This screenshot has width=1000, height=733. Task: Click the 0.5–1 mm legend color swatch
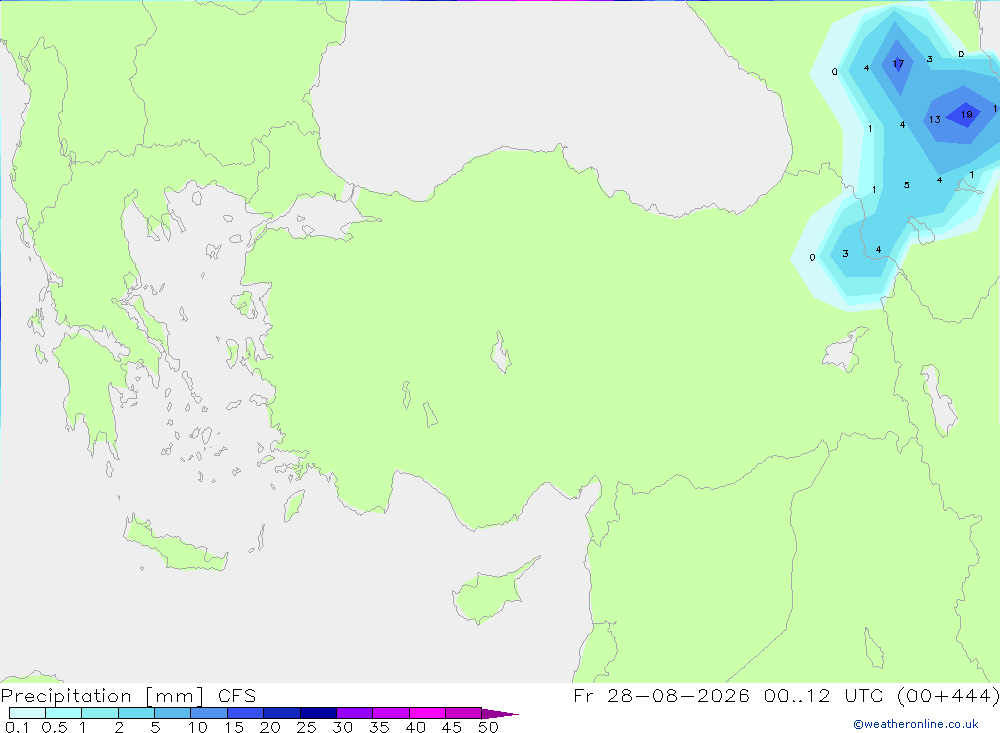[64, 713]
